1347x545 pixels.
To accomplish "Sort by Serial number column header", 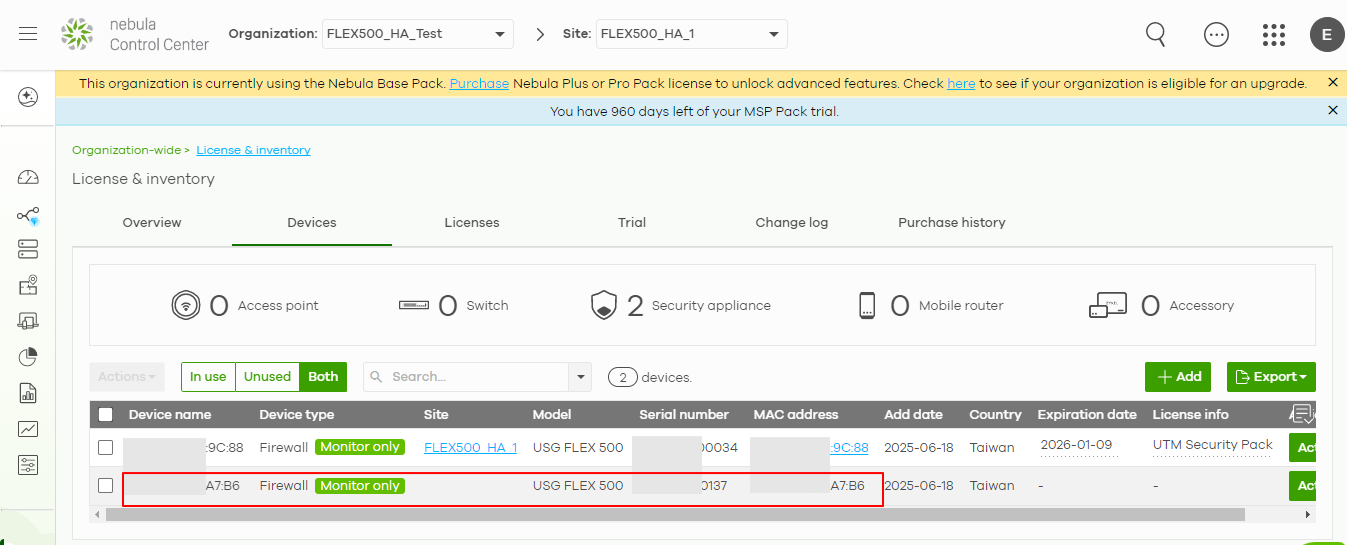I will click(684, 414).
